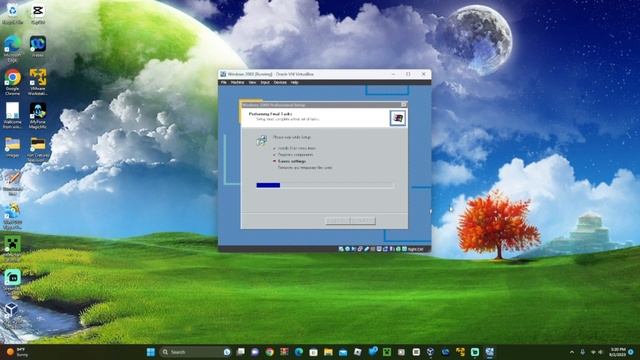Open the Recycle Bin desktop icon
640x360 pixels.
coord(12,14)
